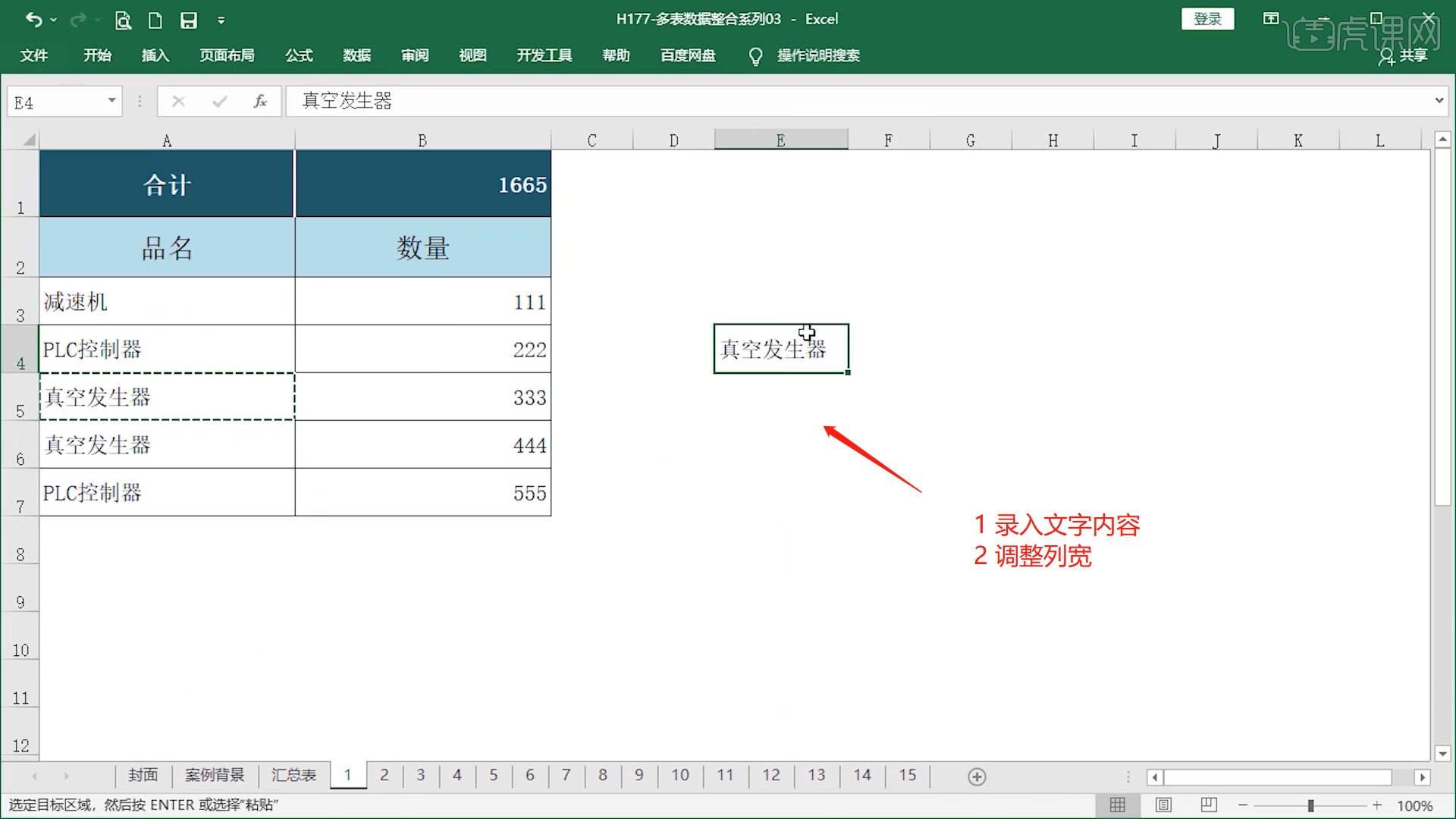Open the 百度网盘 ribbon tab
The width and height of the screenshot is (1456, 819).
[x=688, y=55]
